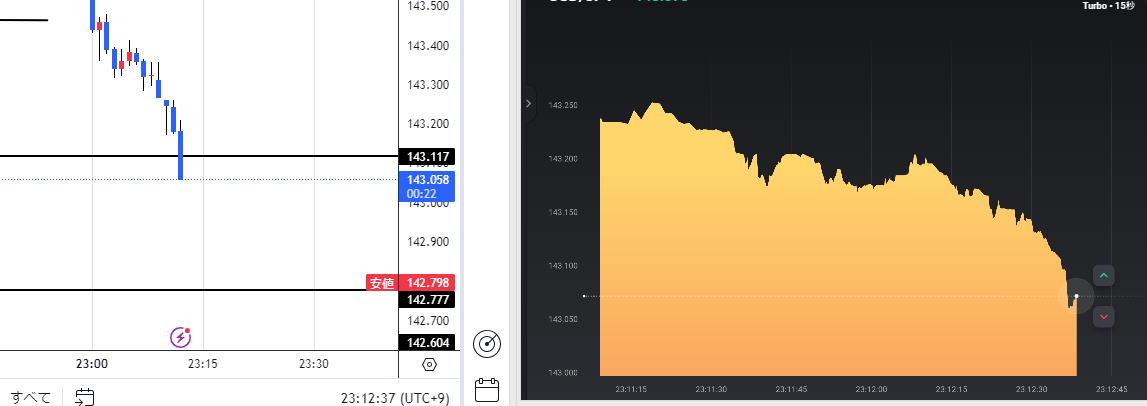Expand the left side panel chevron

tap(529, 102)
